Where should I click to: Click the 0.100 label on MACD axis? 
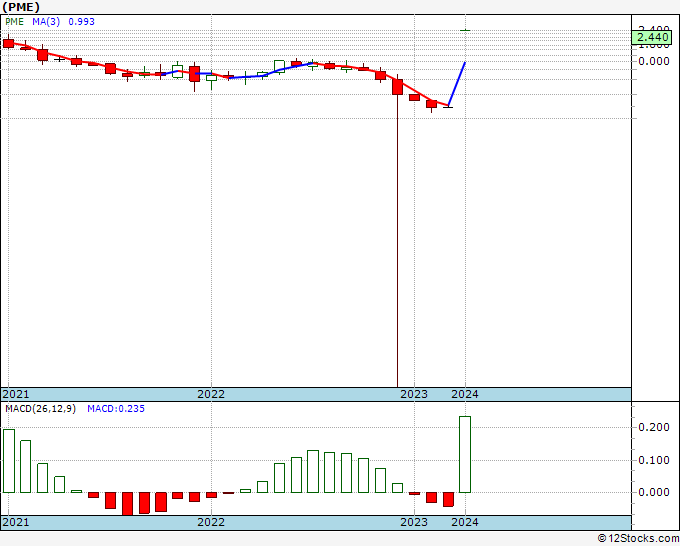pyautogui.click(x=654, y=460)
